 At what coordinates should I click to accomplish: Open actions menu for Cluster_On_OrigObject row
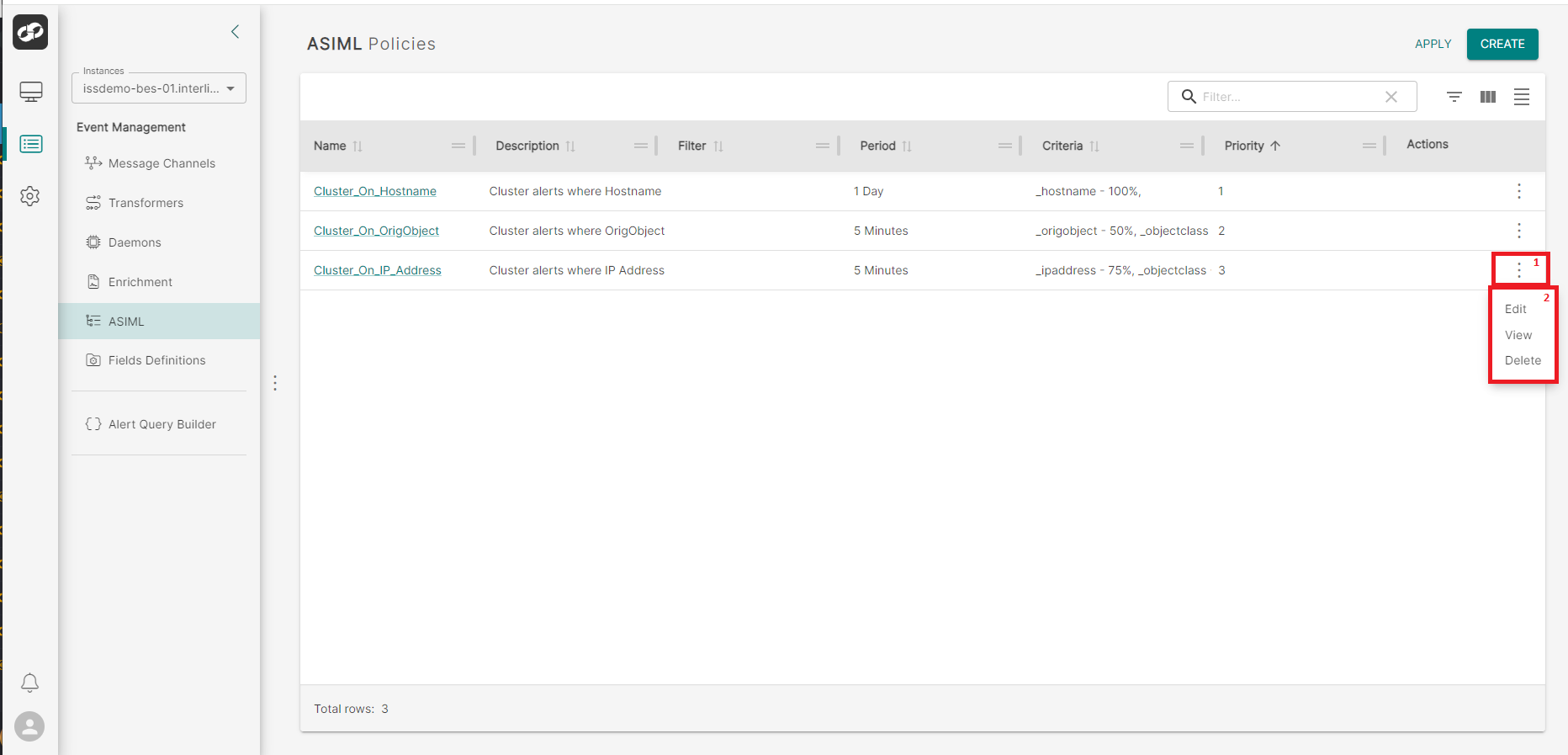pyautogui.click(x=1519, y=231)
